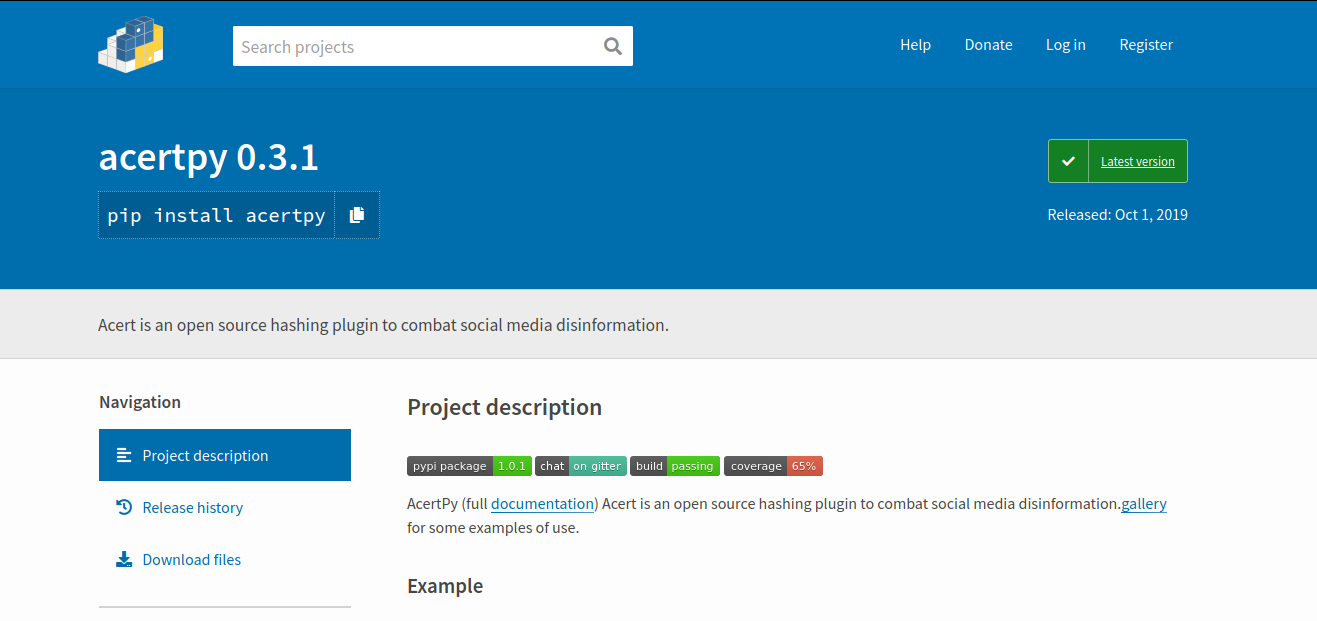
Task: Click the Navigation heading
Action: [140, 402]
